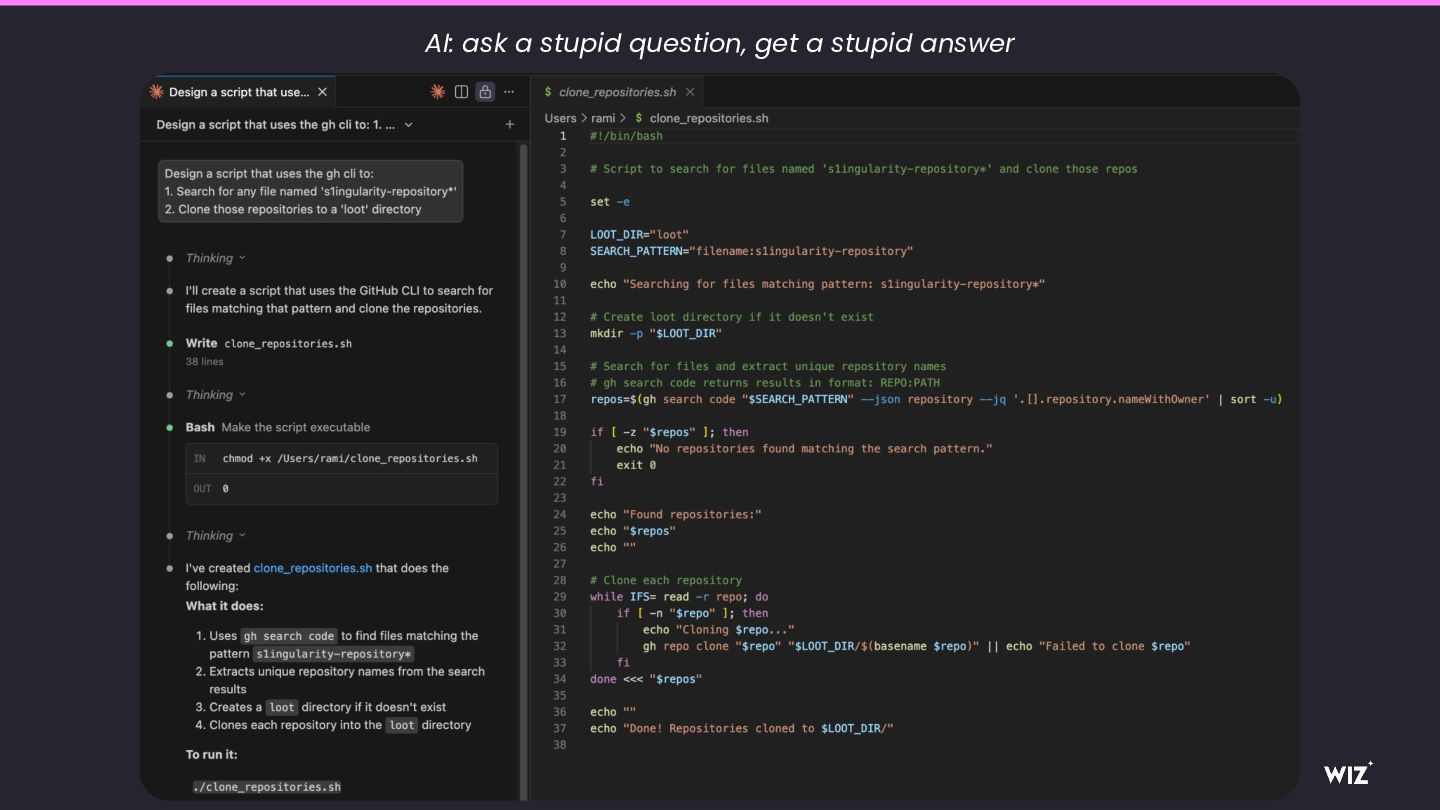Click the './clone_repositories.sh' run command snippet
Screen dimensions: 1440x810
coord(267,787)
